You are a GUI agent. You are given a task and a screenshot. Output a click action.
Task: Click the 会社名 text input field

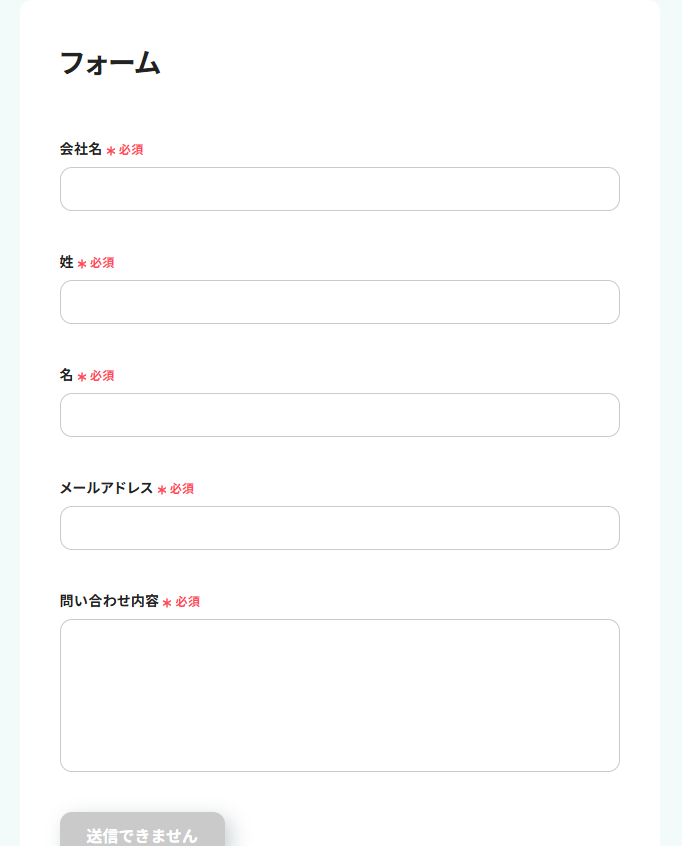click(340, 189)
